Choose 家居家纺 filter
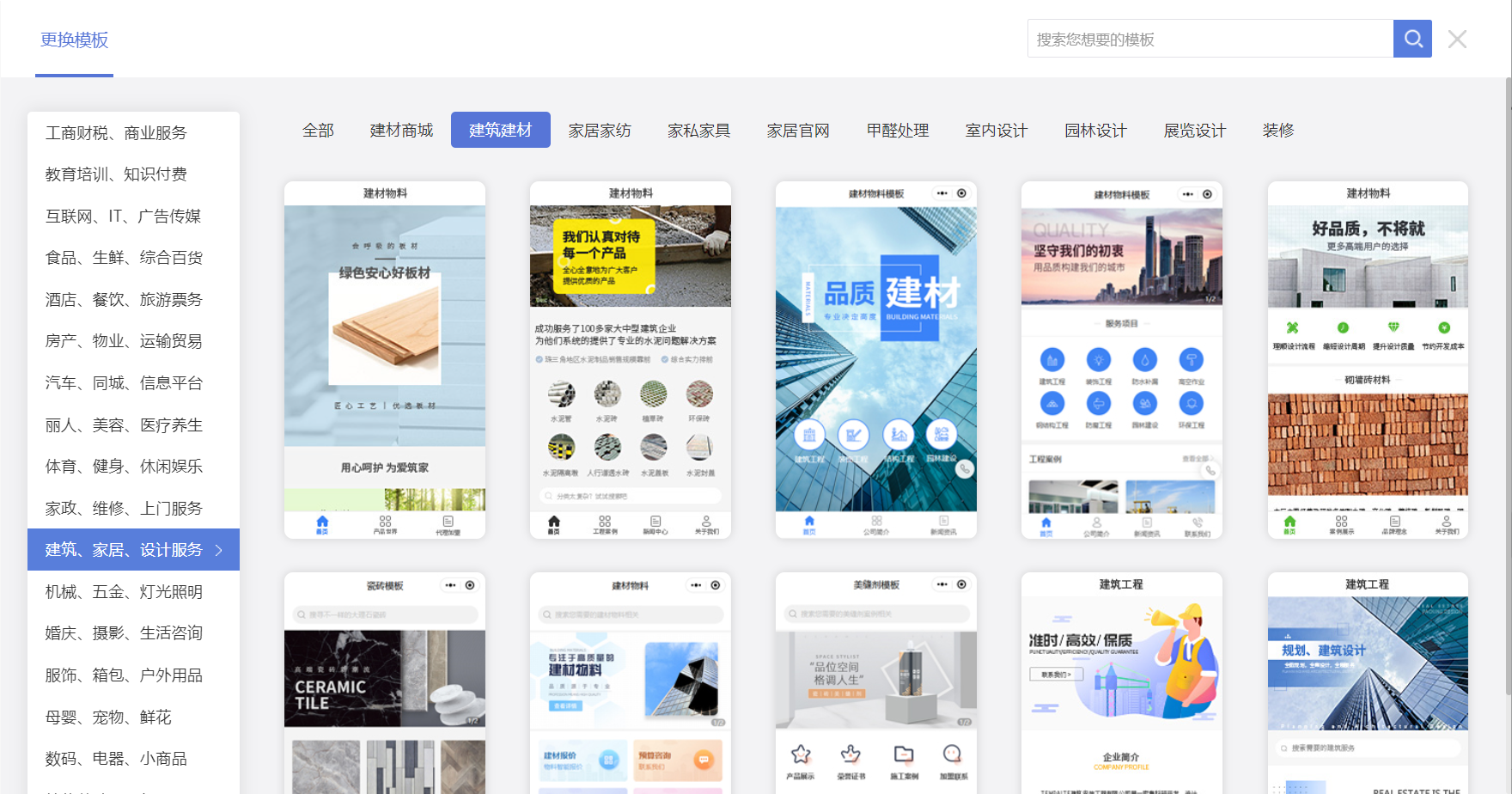Viewport: 1512px width, 794px height. pos(600,131)
